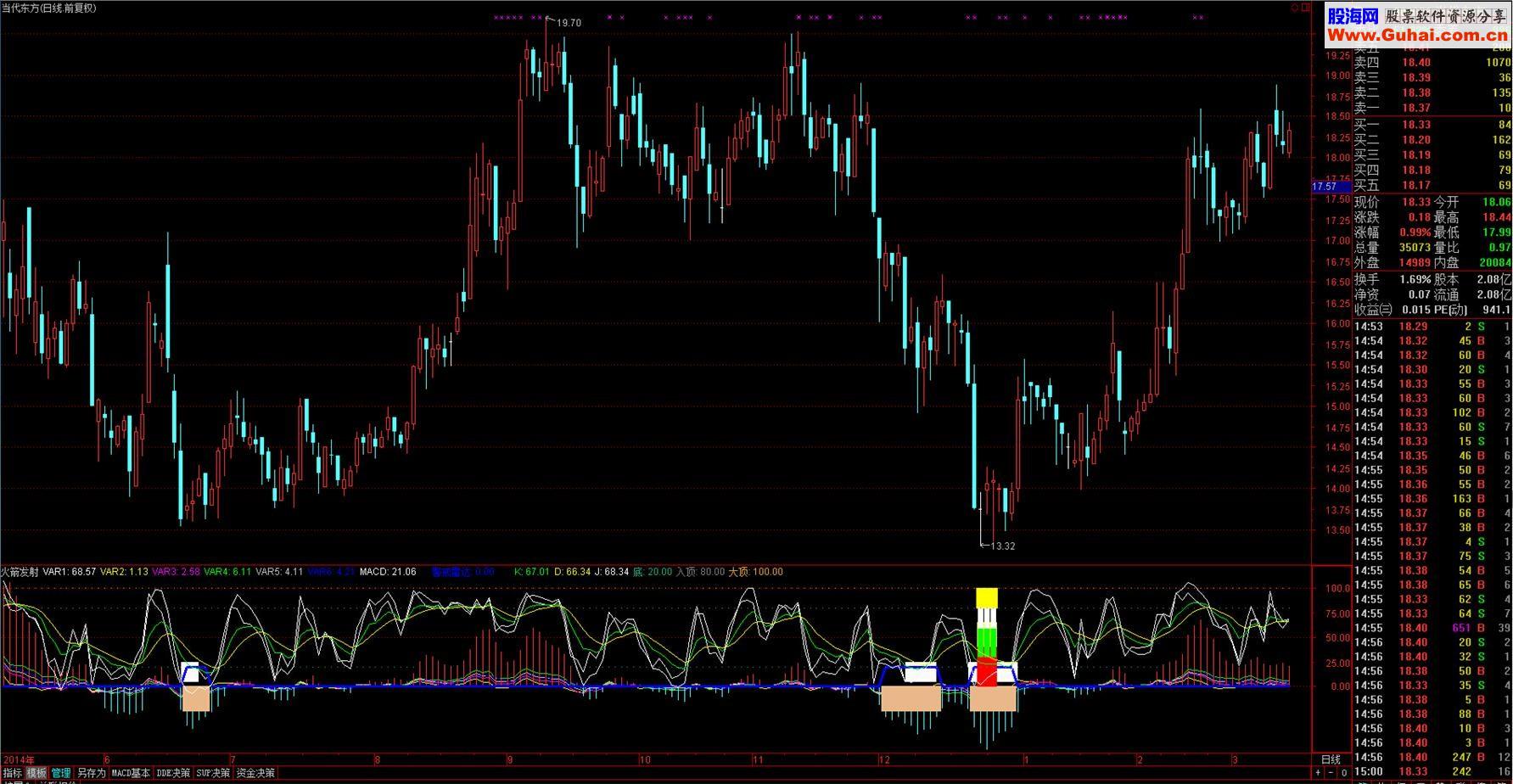Click the 卖二 18.38 order row
This screenshot has height=784, width=1513.
click(x=1432, y=92)
